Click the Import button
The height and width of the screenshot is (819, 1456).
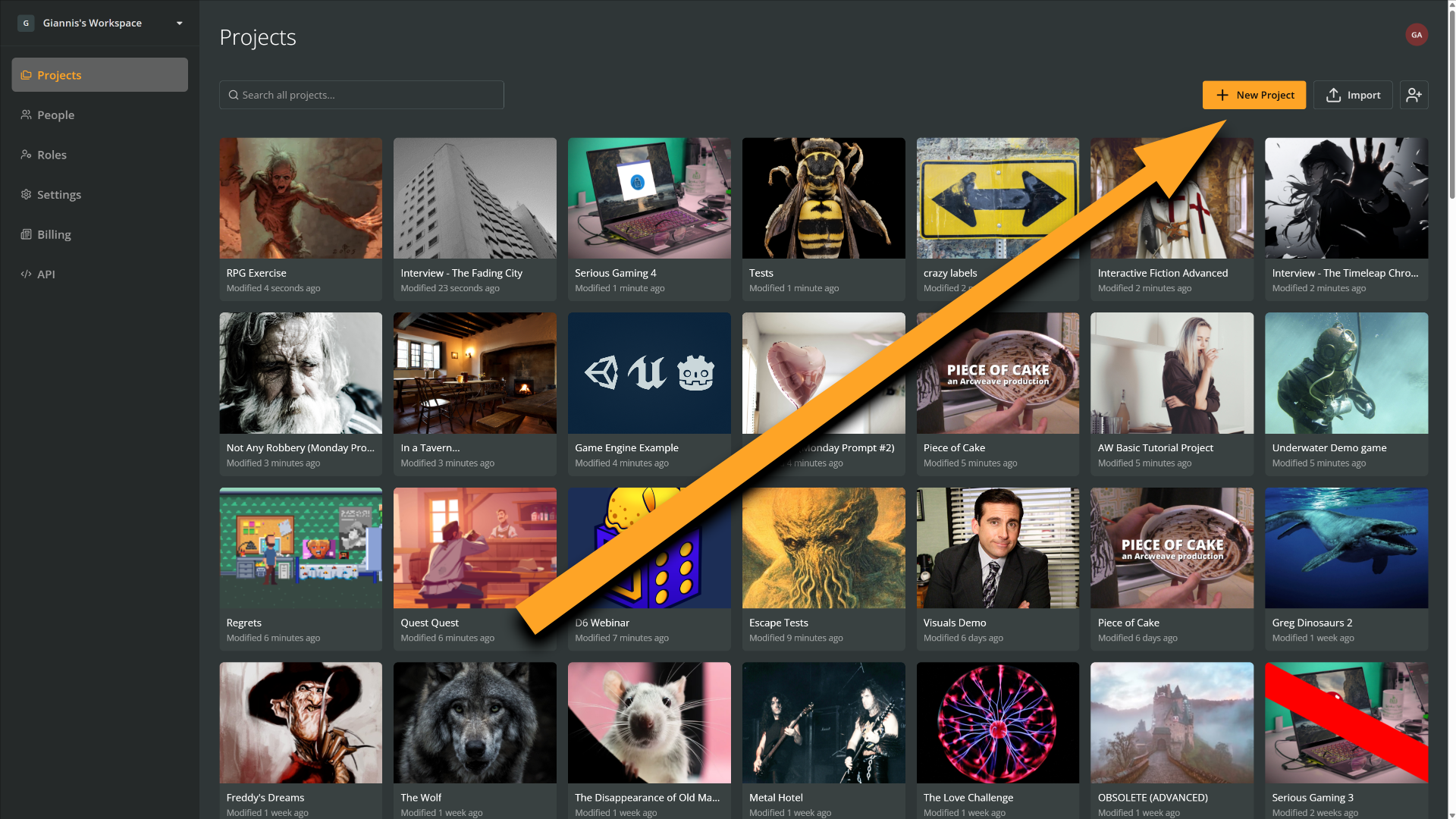click(x=1353, y=95)
